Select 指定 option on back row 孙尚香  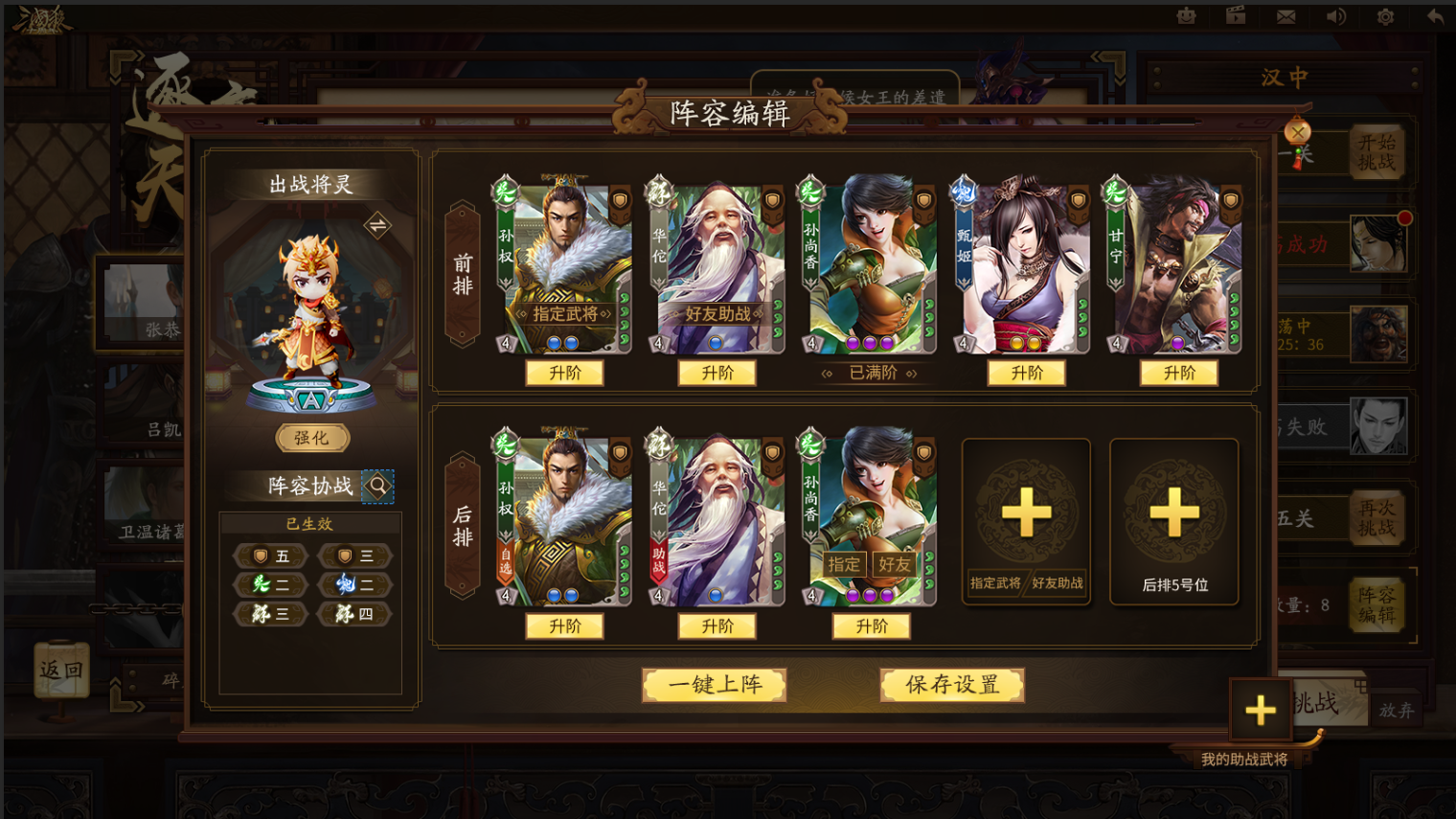[x=844, y=564]
